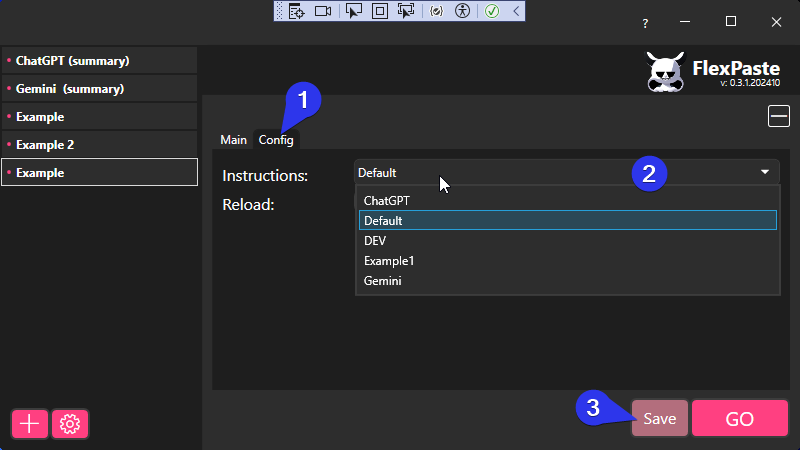Click the video camera toolbar icon
Image resolution: width=800 pixels, height=450 pixels.
323,11
